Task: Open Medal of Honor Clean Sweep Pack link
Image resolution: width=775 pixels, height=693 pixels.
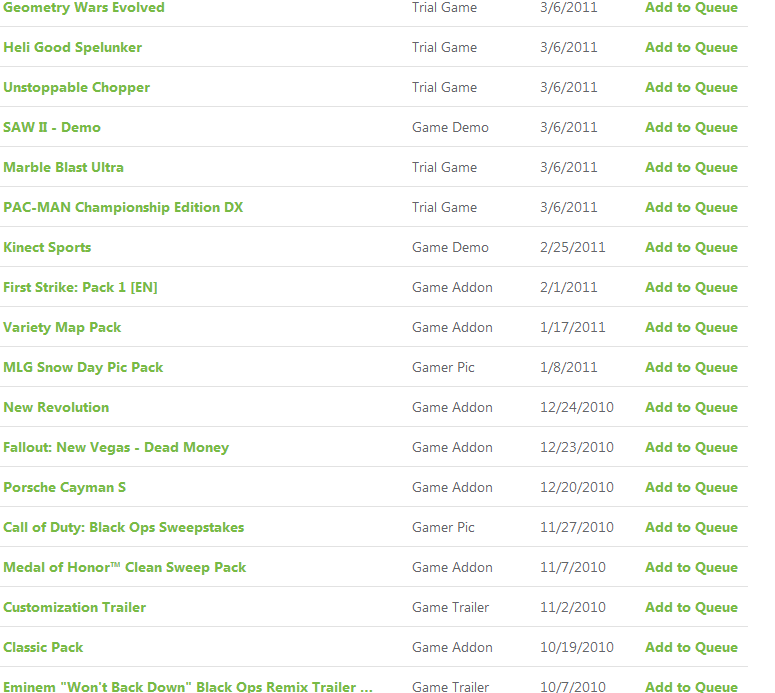Action: pyautogui.click(x=125, y=568)
